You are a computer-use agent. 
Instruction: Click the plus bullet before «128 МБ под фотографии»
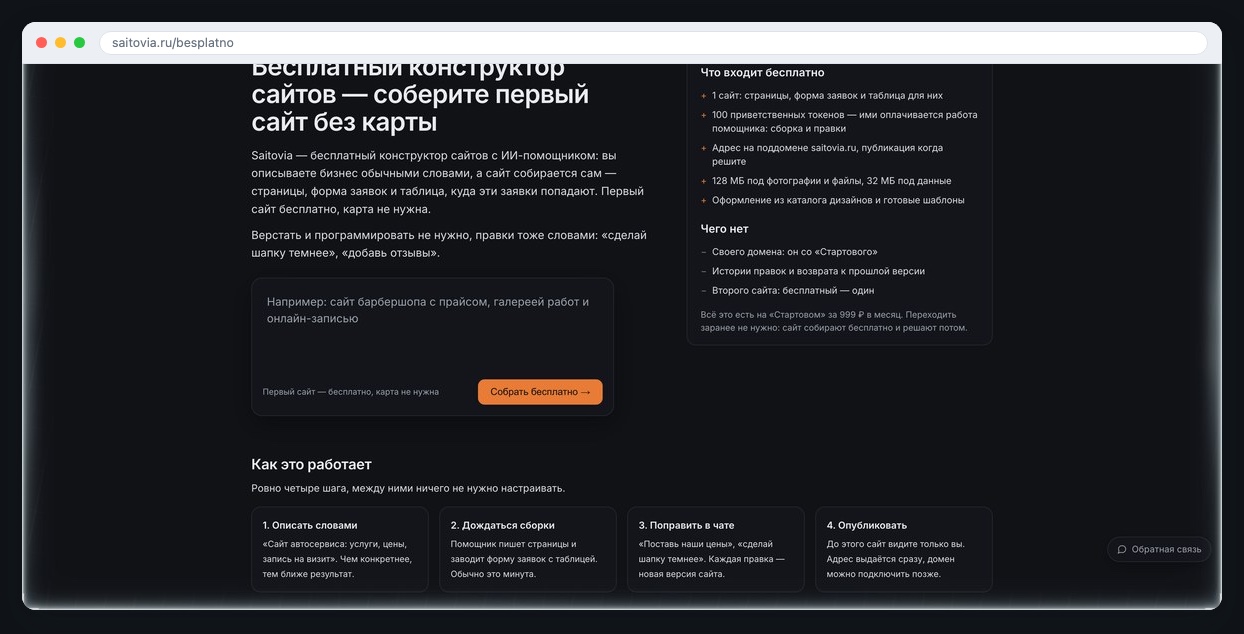[703, 181]
